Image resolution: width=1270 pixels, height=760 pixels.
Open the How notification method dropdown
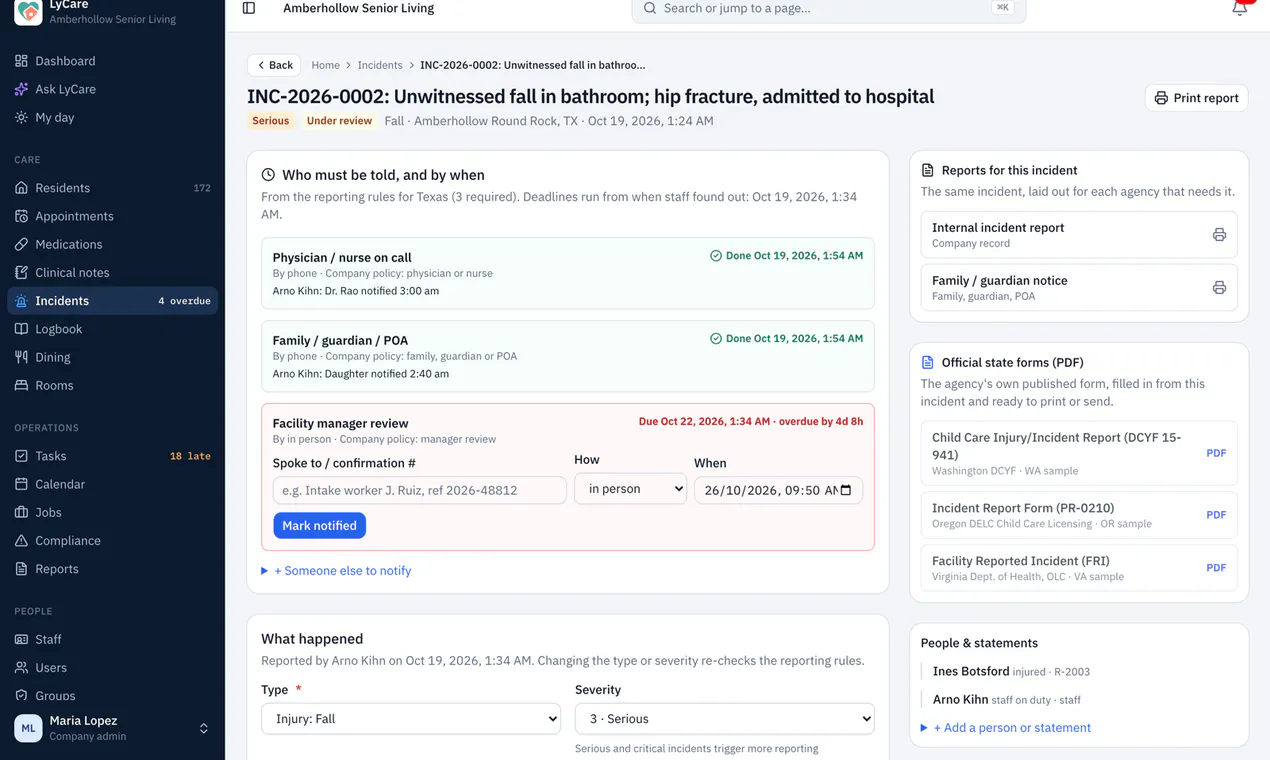[x=630, y=489]
